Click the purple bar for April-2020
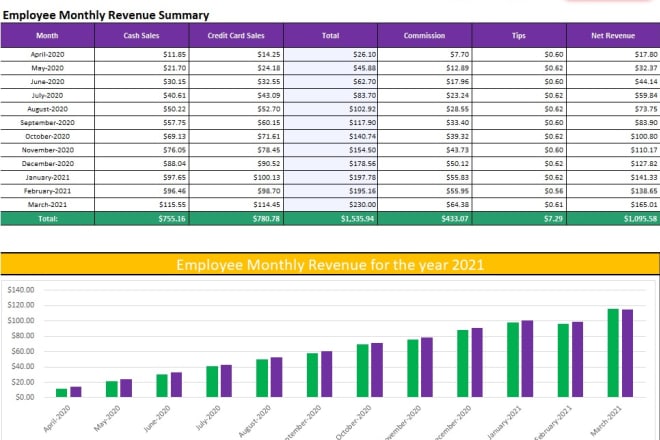The width and height of the screenshot is (660, 440). [x=76, y=392]
